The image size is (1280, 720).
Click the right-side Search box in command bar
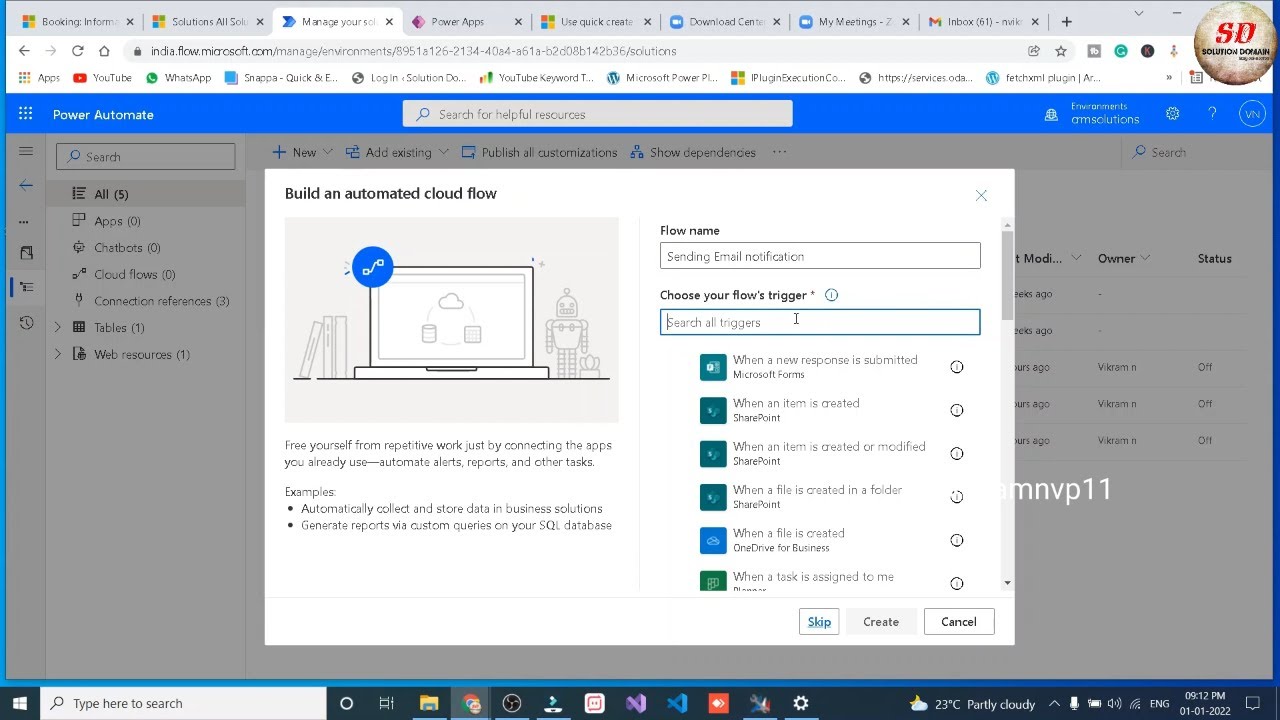[x=1195, y=152]
